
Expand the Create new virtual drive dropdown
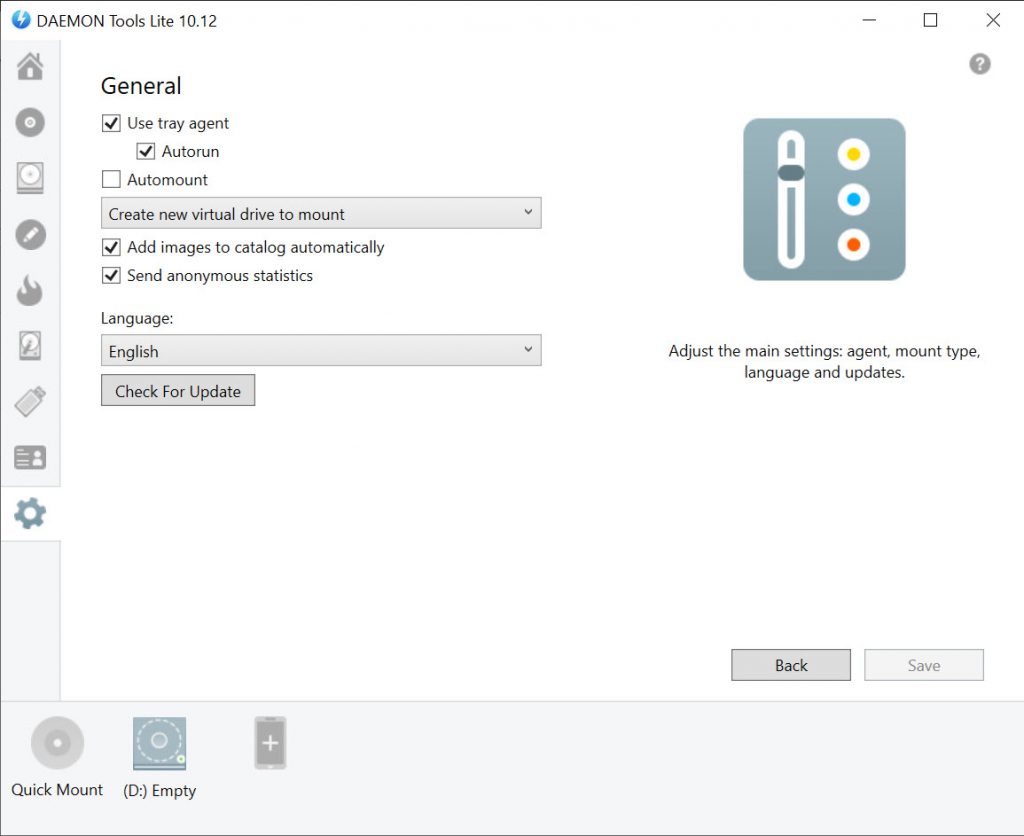321,214
